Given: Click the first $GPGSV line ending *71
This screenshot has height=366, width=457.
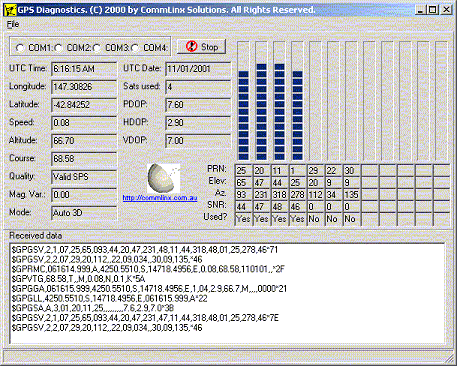Looking at the screenshot, I should 145,250.
